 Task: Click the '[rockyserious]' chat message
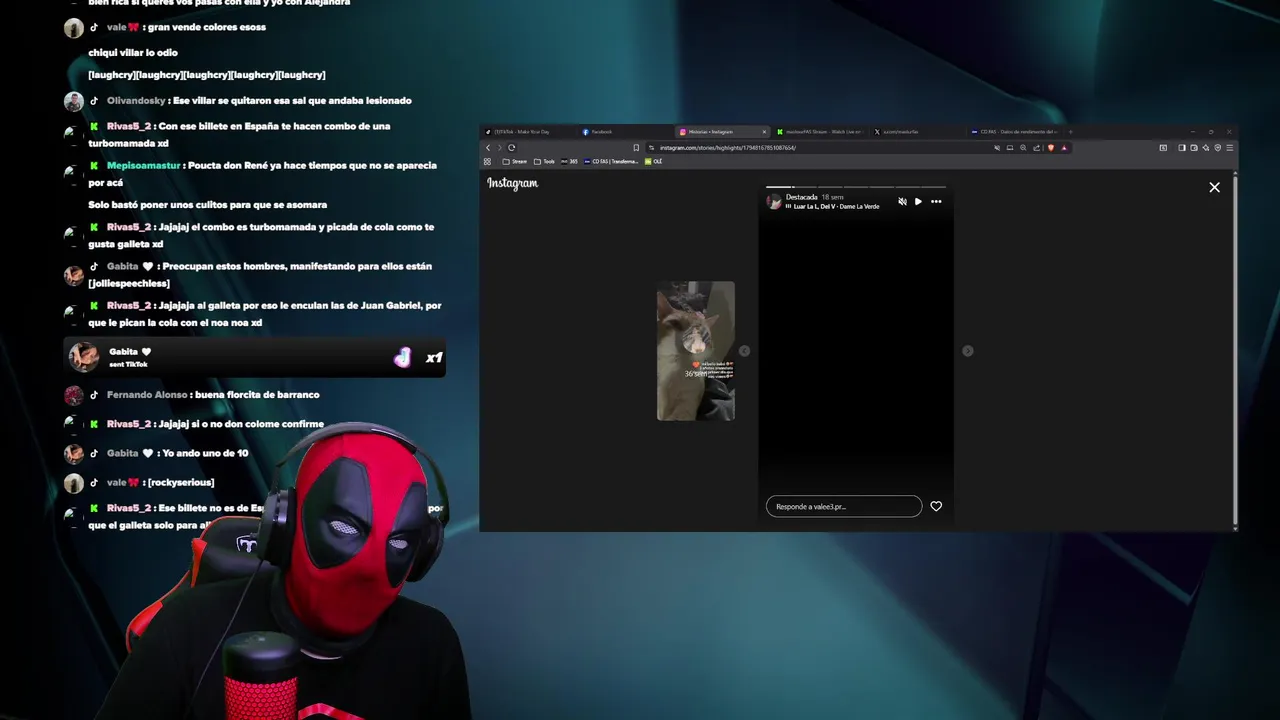click(180, 483)
